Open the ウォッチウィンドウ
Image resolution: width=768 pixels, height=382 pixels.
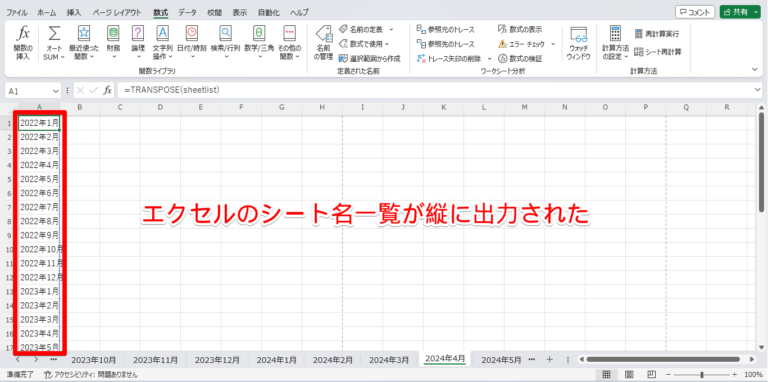tap(579, 43)
